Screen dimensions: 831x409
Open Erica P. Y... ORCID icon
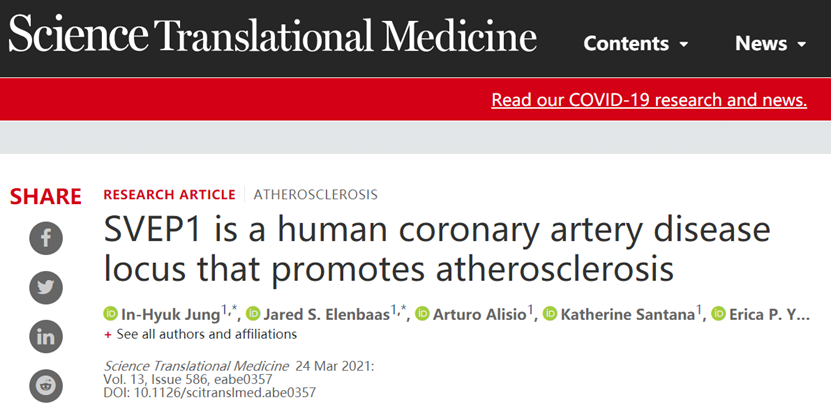click(x=718, y=314)
